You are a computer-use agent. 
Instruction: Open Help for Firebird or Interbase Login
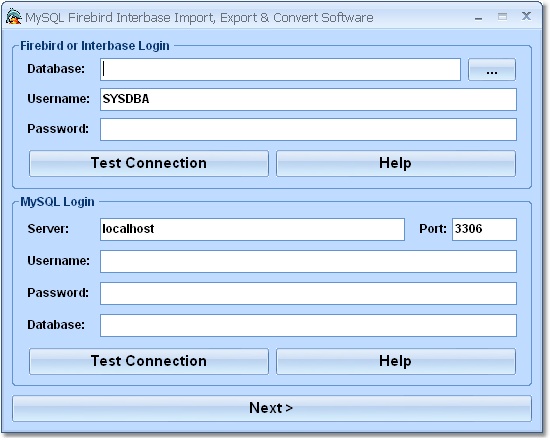[396, 164]
